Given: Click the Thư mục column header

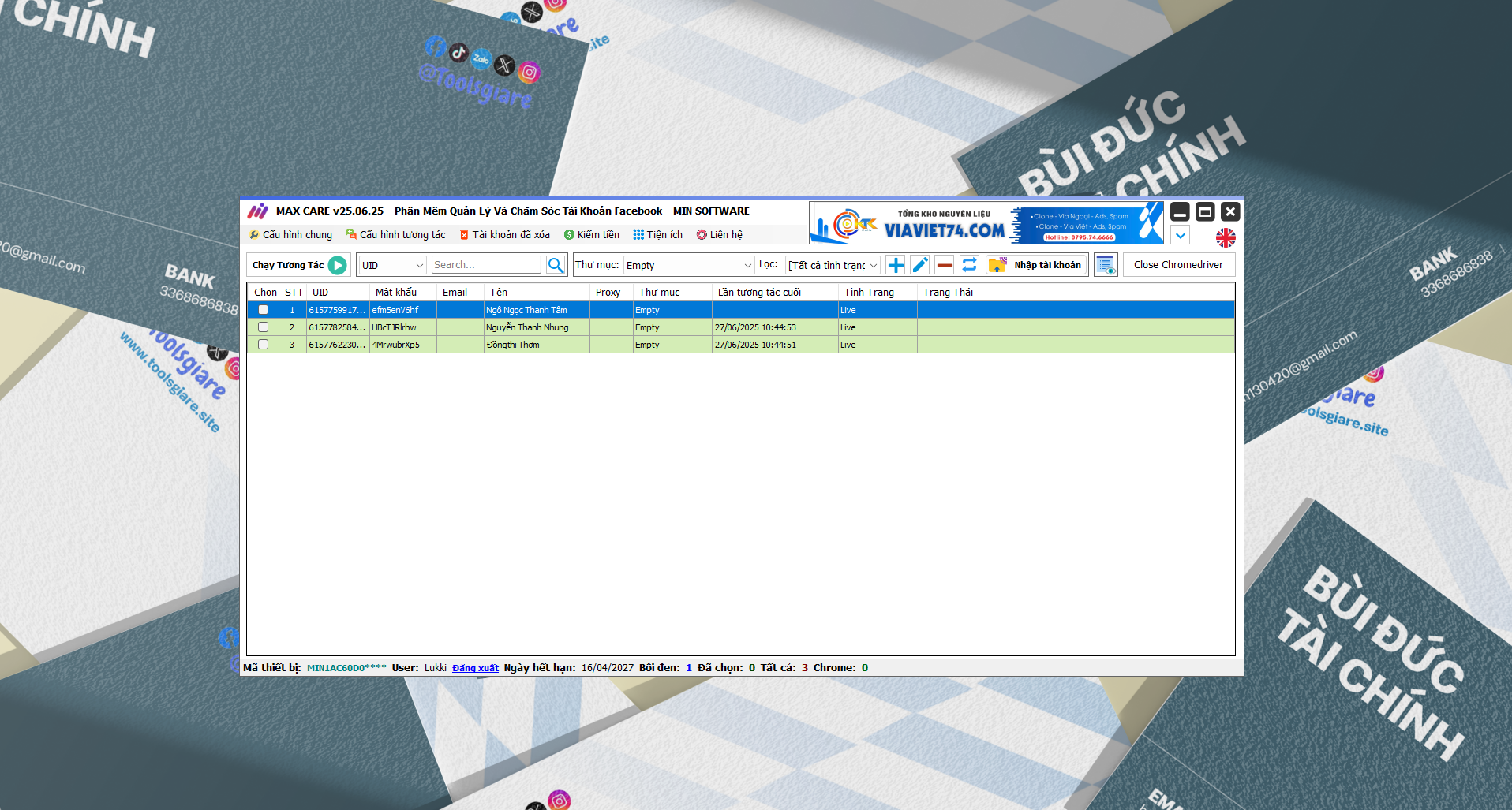Looking at the screenshot, I should tap(673, 292).
